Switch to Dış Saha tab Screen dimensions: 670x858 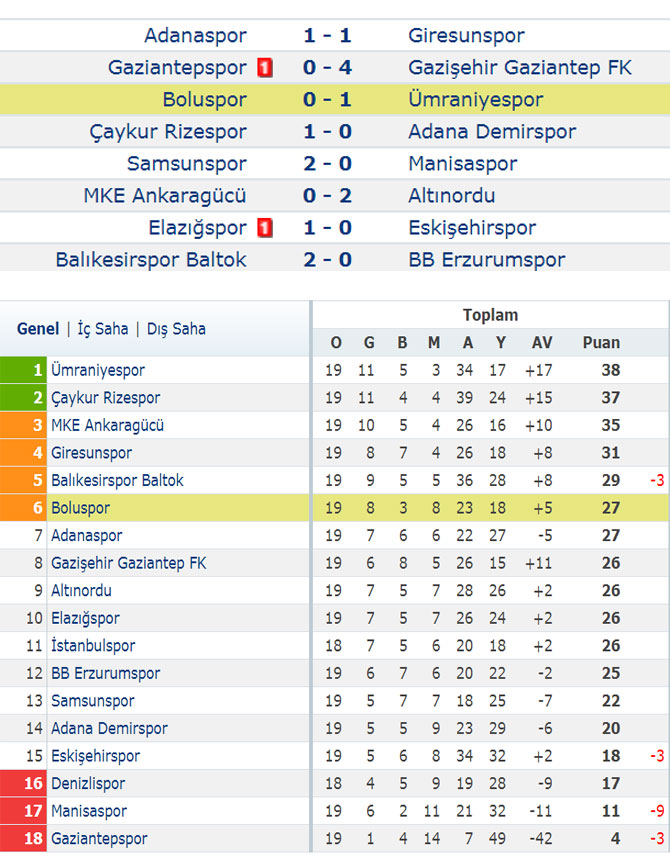176,329
